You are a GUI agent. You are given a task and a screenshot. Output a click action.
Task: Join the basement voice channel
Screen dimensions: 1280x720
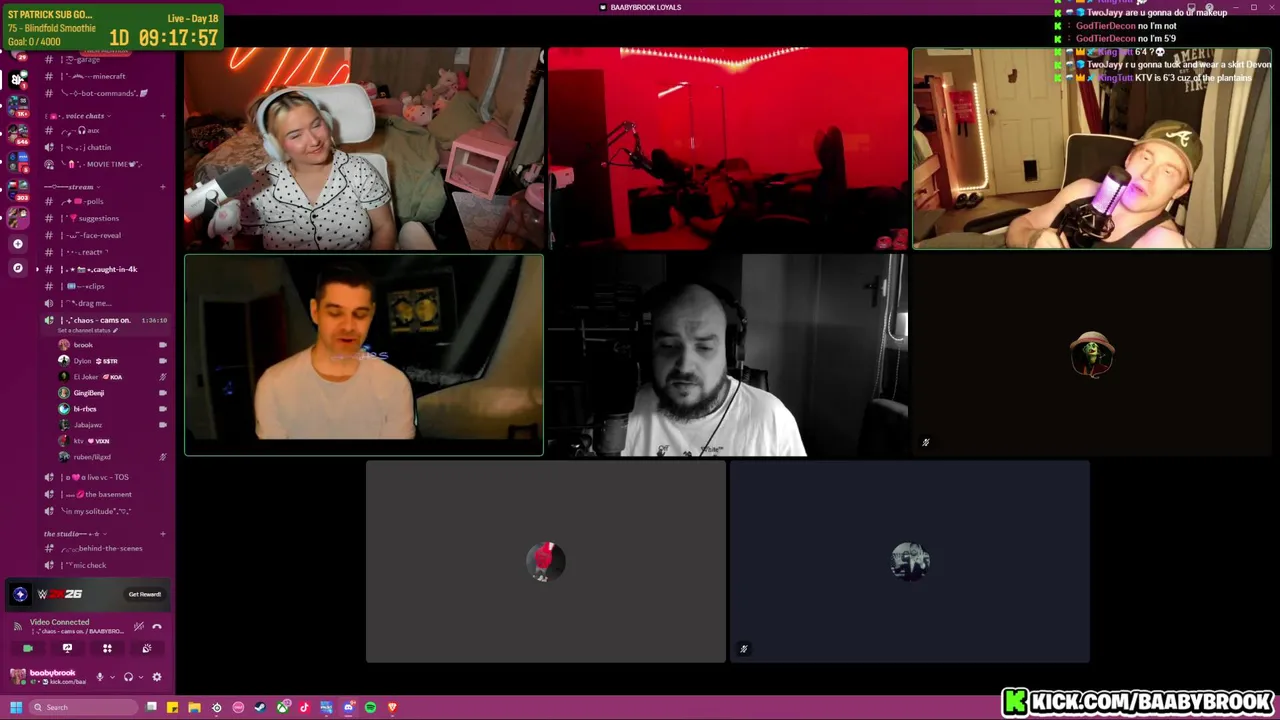[104, 494]
